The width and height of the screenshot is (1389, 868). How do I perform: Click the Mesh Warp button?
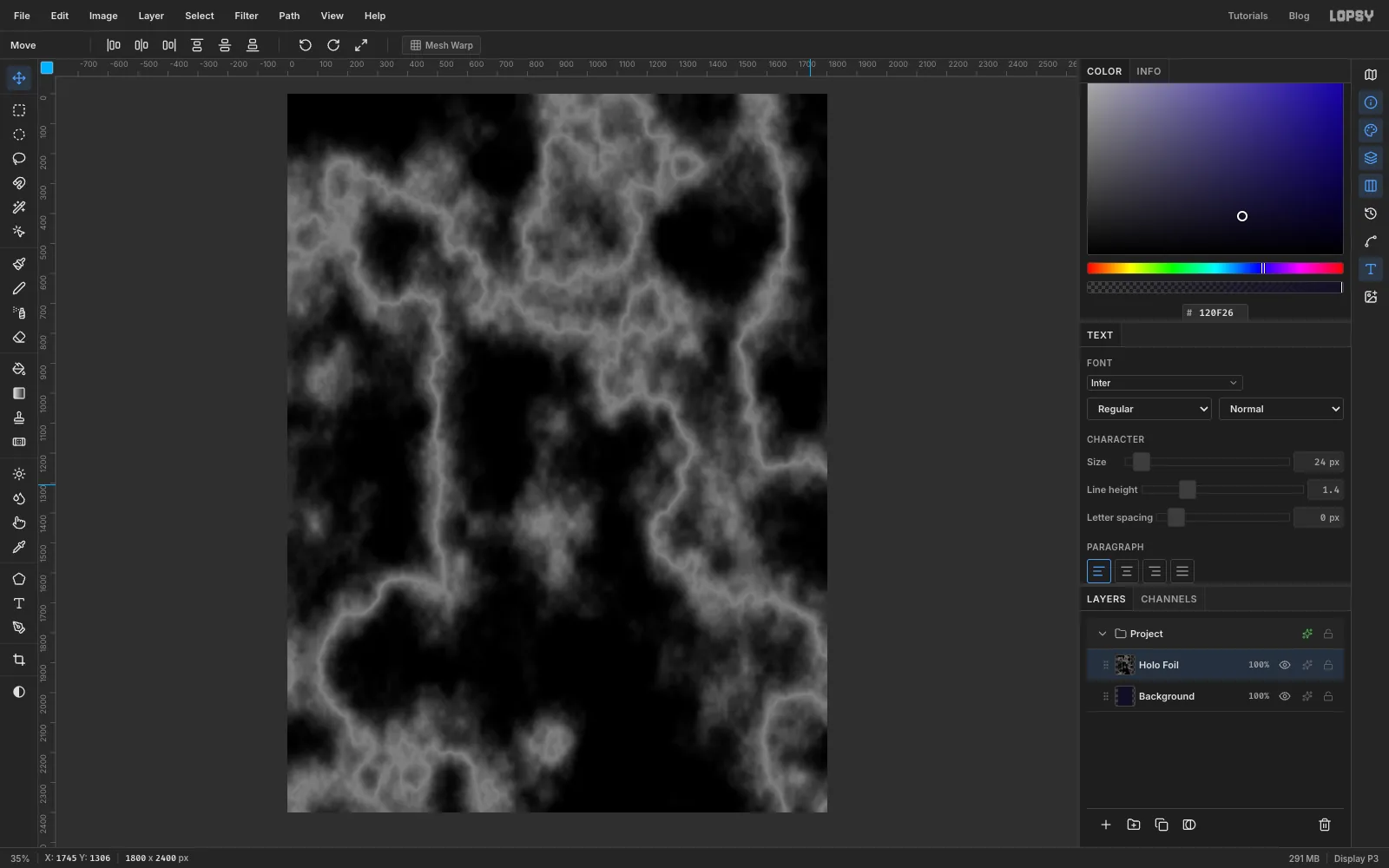442,45
